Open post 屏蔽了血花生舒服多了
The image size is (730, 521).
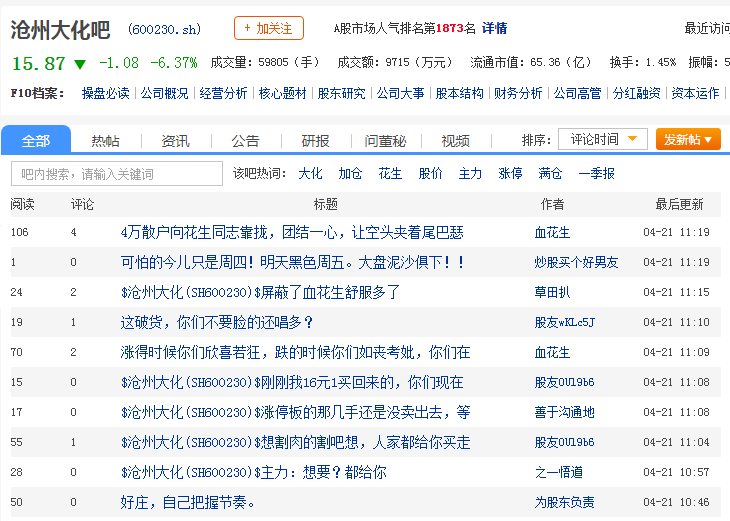pos(260,292)
